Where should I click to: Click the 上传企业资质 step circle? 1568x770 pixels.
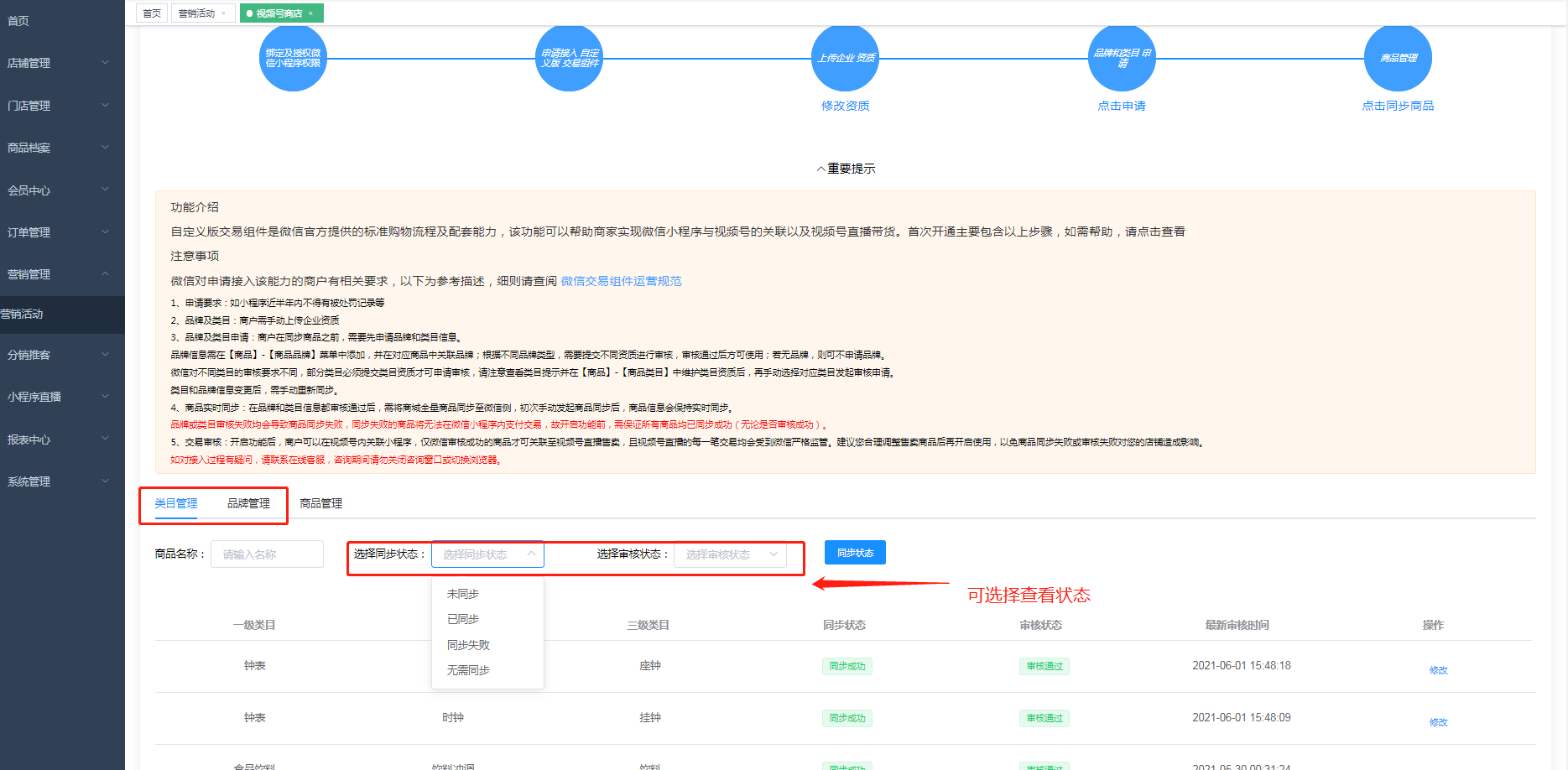click(845, 58)
